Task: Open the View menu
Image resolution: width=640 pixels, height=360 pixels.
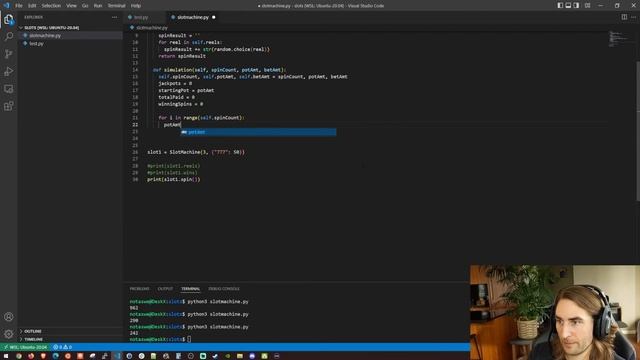Action: point(71,6)
